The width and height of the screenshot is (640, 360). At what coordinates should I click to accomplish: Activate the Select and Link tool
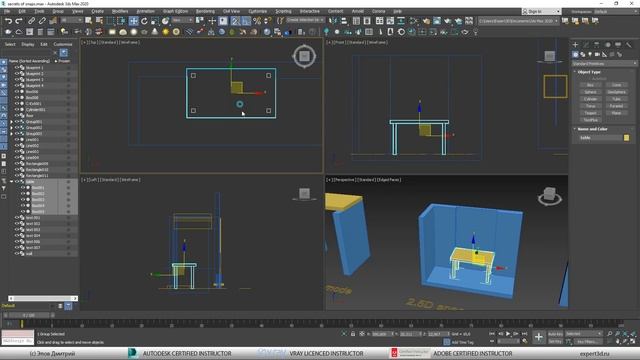click(31, 21)
